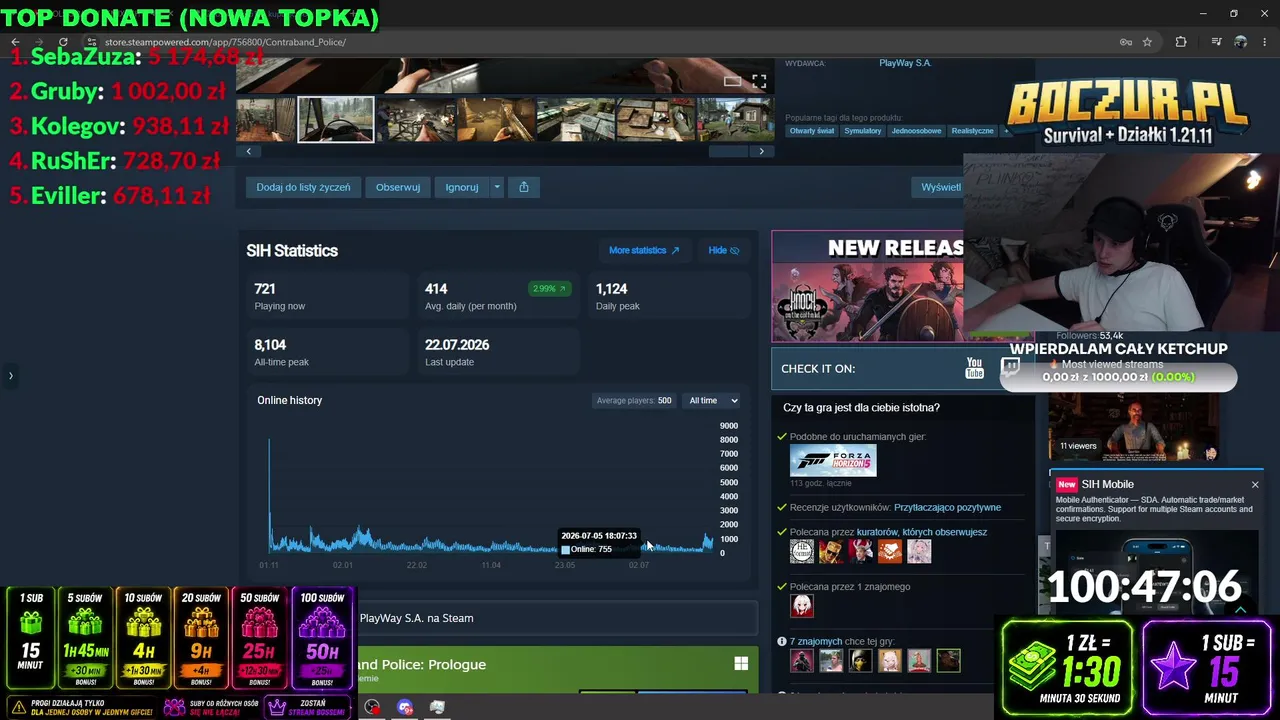Open the first friend avatar who wants this game
The image size is (1280, 720).
click(802, 660)
